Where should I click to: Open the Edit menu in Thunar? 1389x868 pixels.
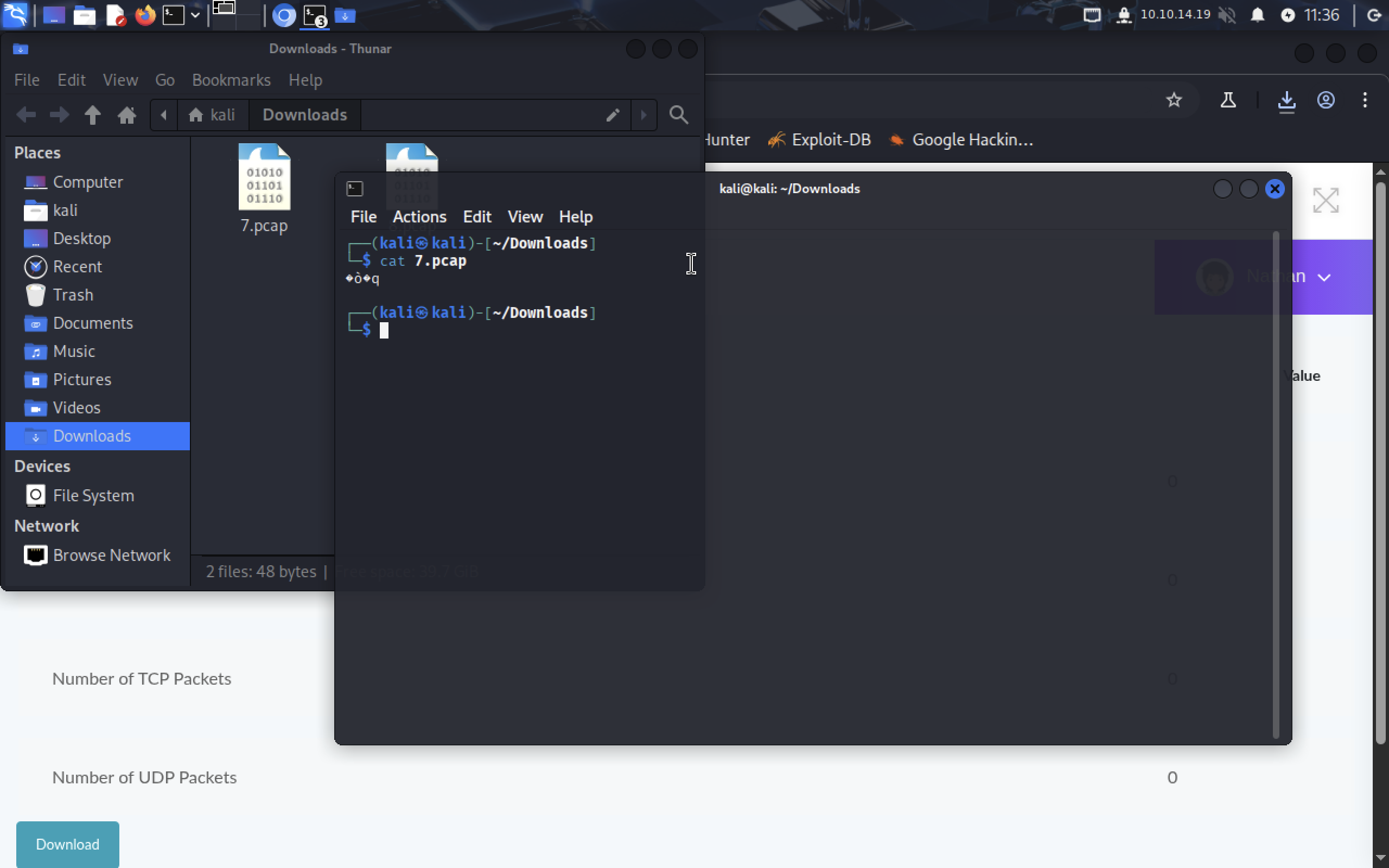coord(71,80)
